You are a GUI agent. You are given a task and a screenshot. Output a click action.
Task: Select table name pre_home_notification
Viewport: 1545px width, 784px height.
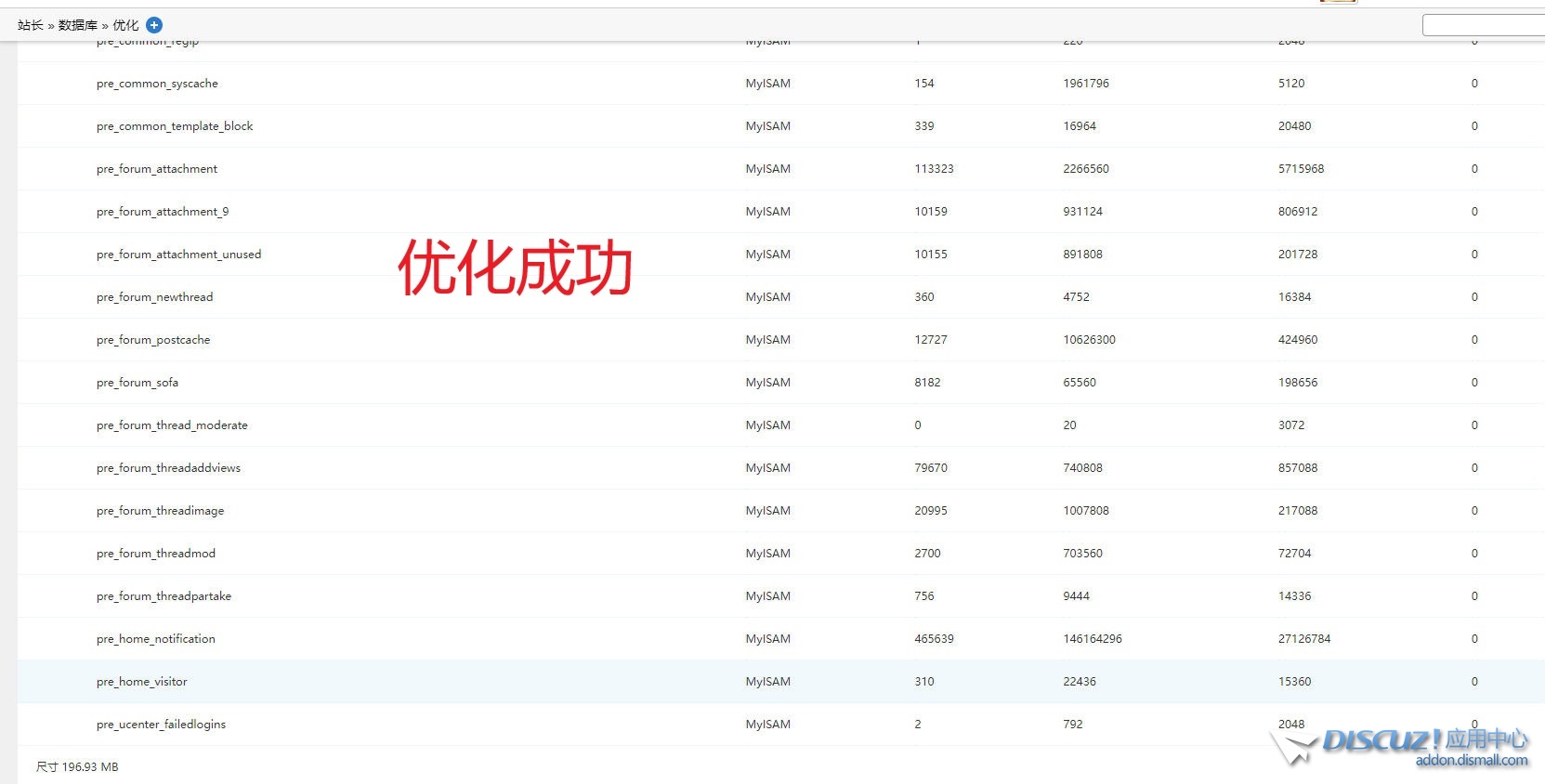156,639
